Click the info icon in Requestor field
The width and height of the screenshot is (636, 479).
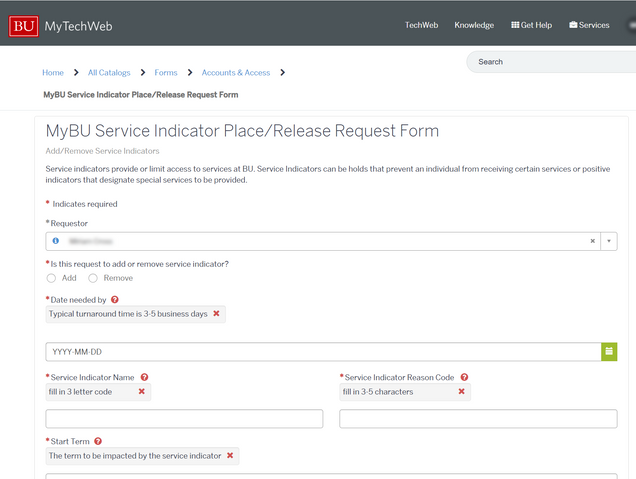(x=56, y=241)
